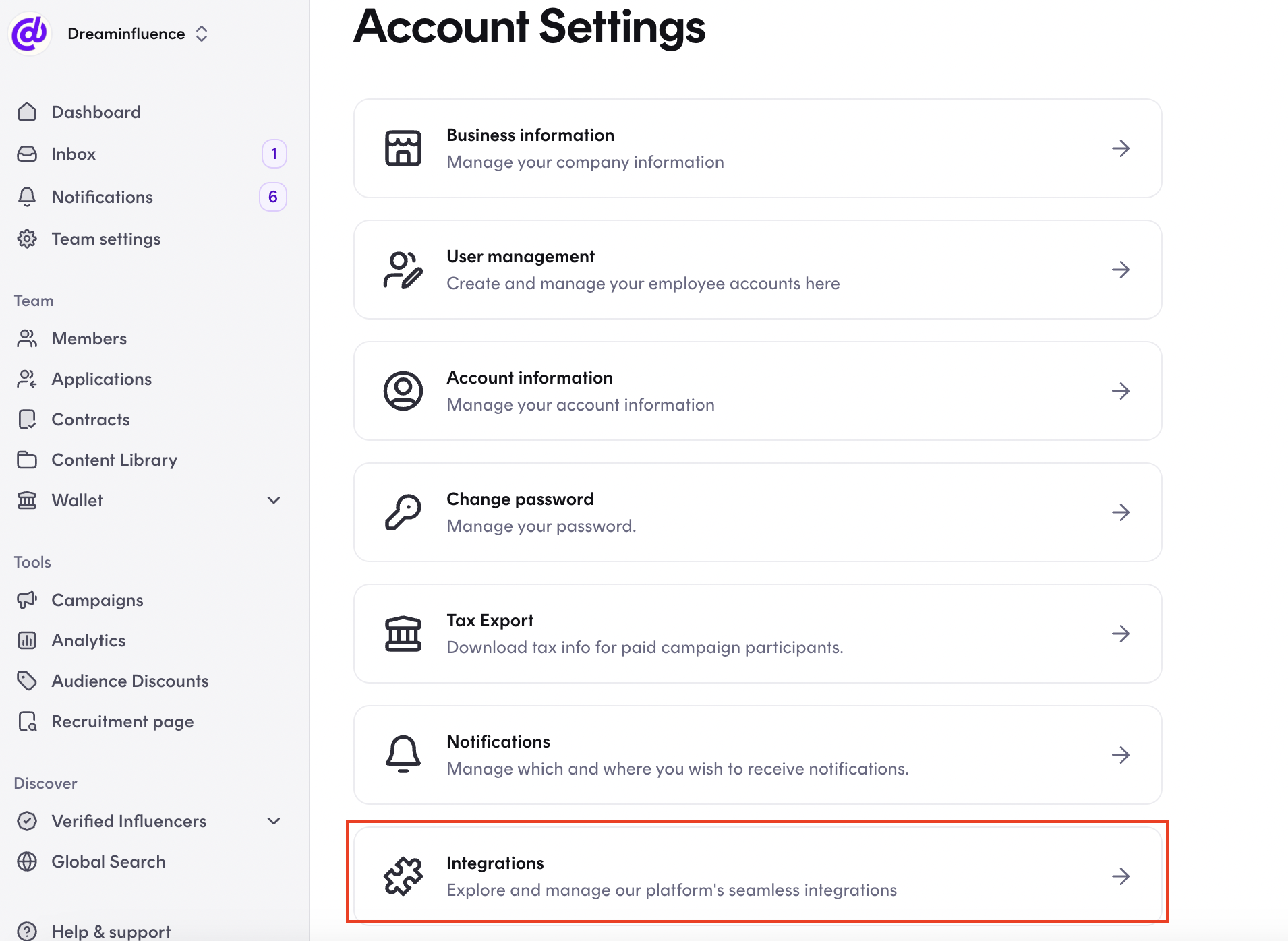This screenshot has height=941, width=1288.
Task: Click the Recruitment page search icon
Action: pos(27,721)
